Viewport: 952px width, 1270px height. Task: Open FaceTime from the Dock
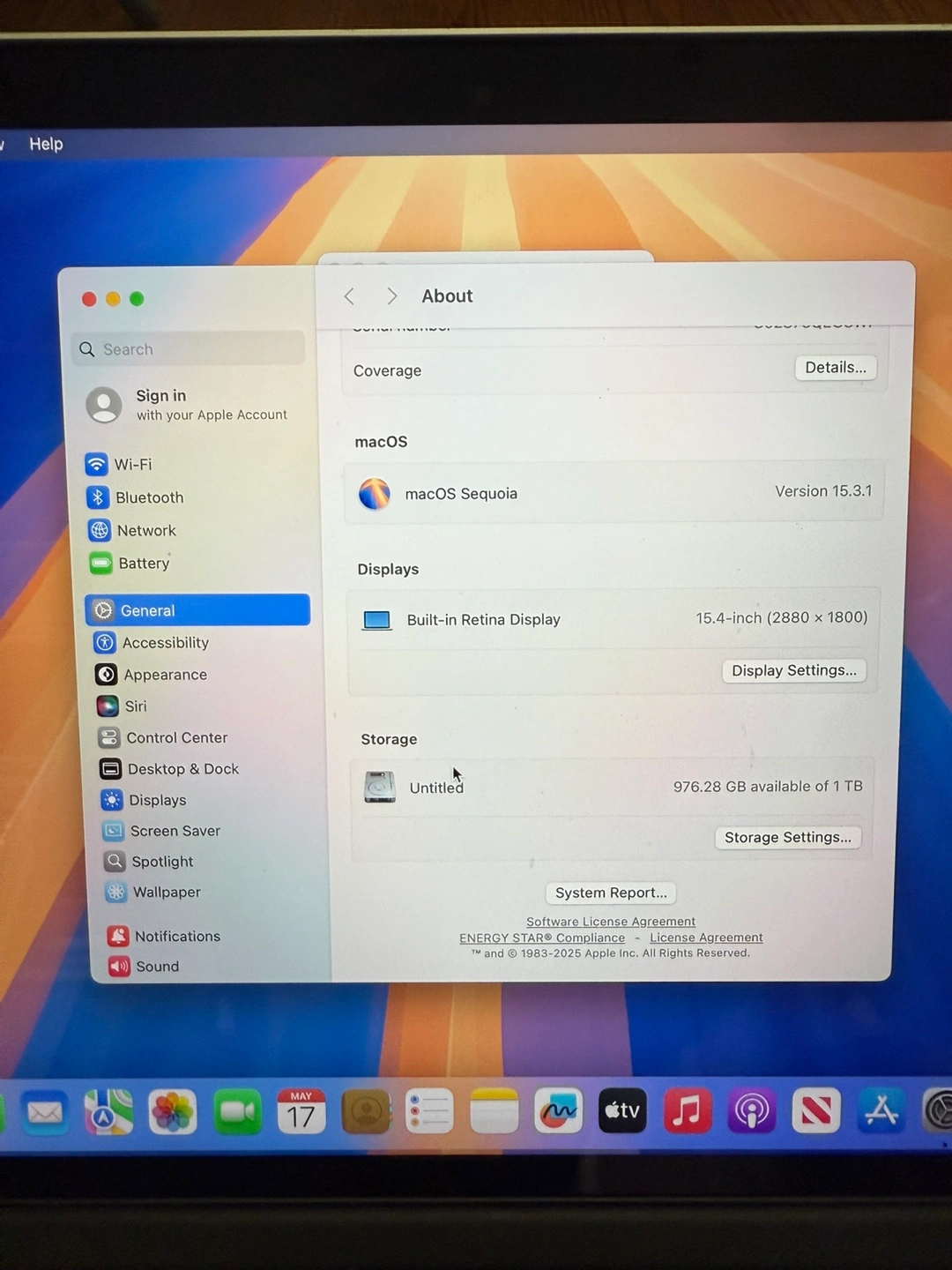click(237, 1111)
